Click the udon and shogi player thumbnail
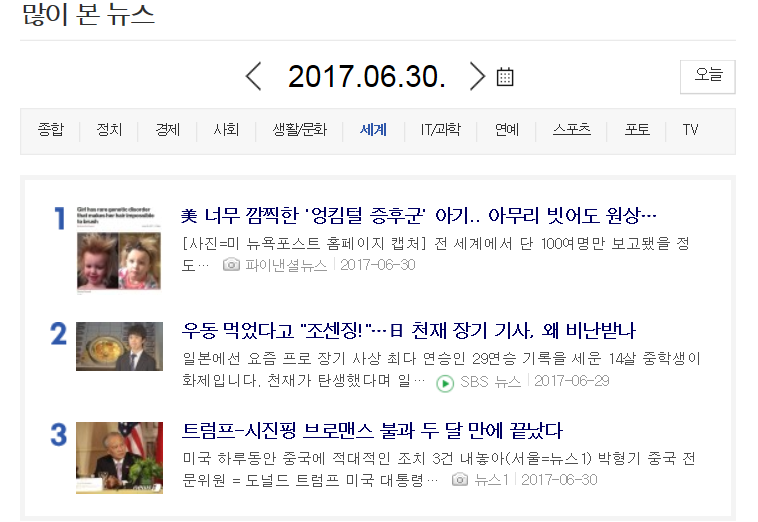This screenshot has height=522, width=758. pos(119,347)
